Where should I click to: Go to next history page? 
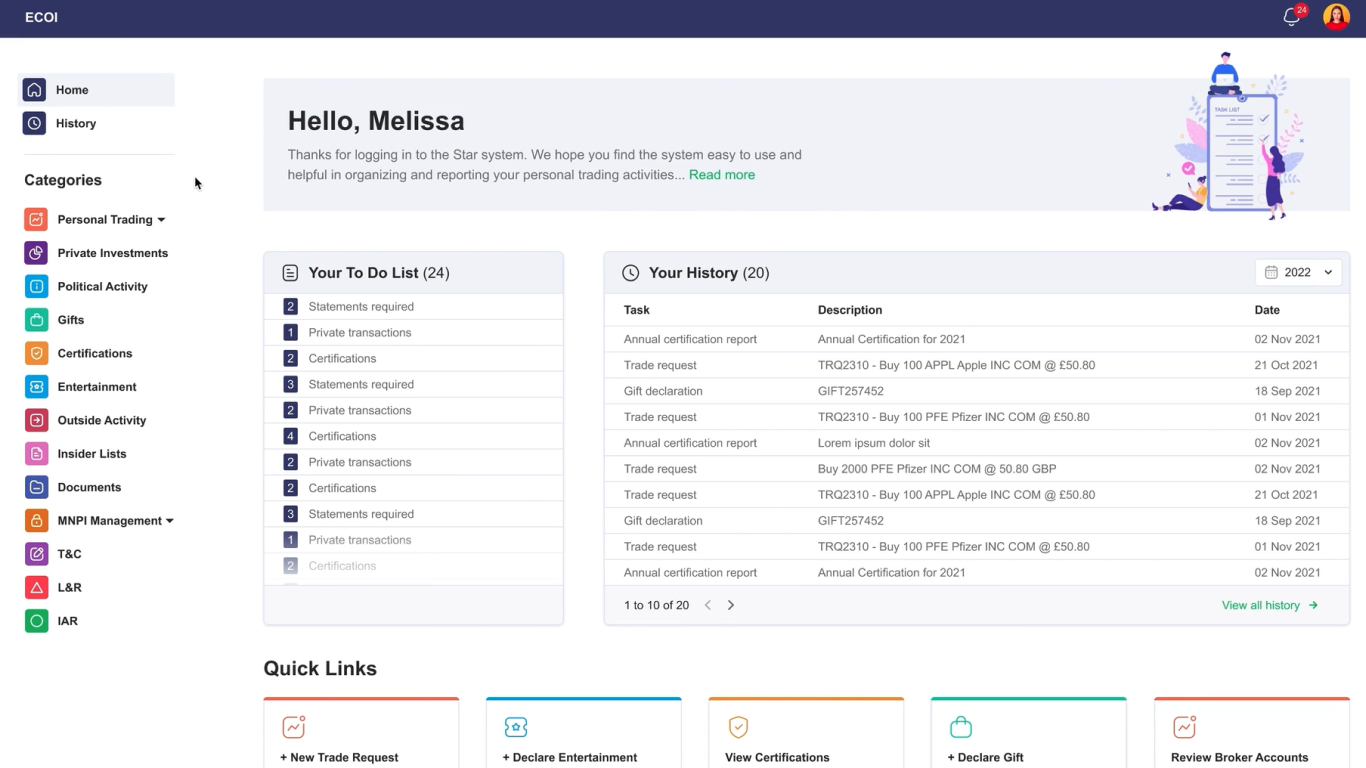tap(731, 605)
